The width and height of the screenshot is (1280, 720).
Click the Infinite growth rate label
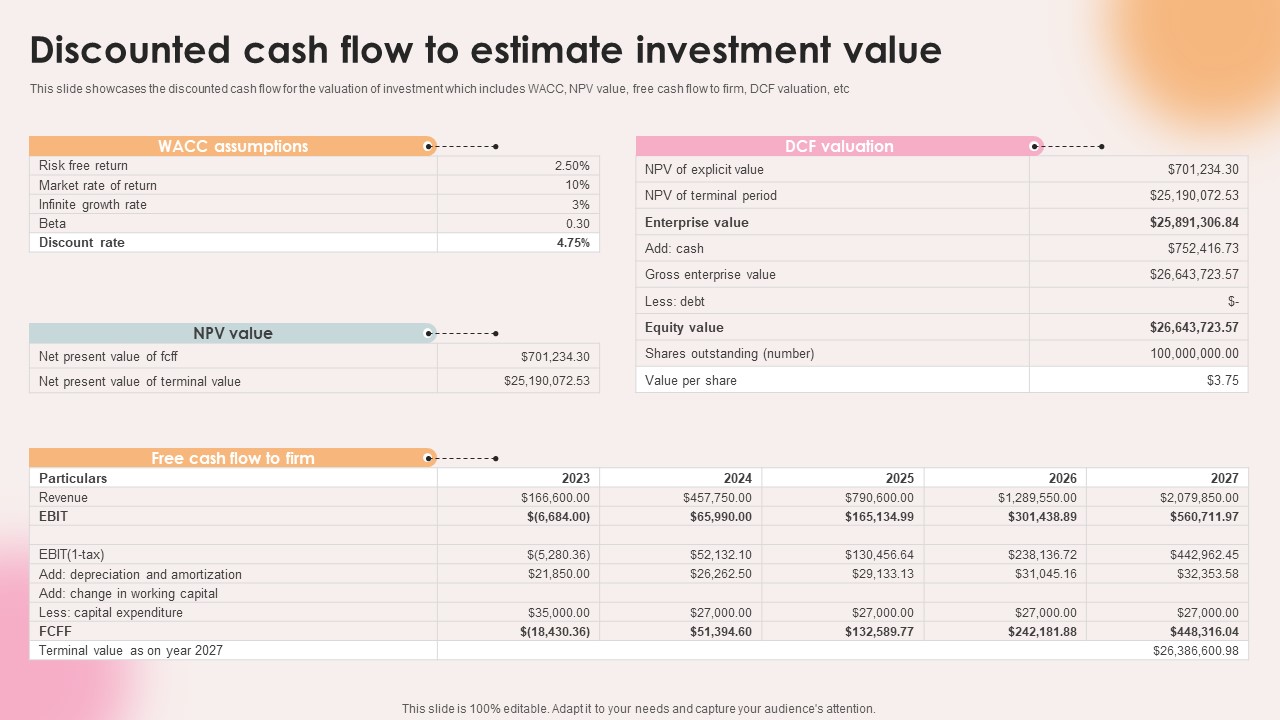93,204
